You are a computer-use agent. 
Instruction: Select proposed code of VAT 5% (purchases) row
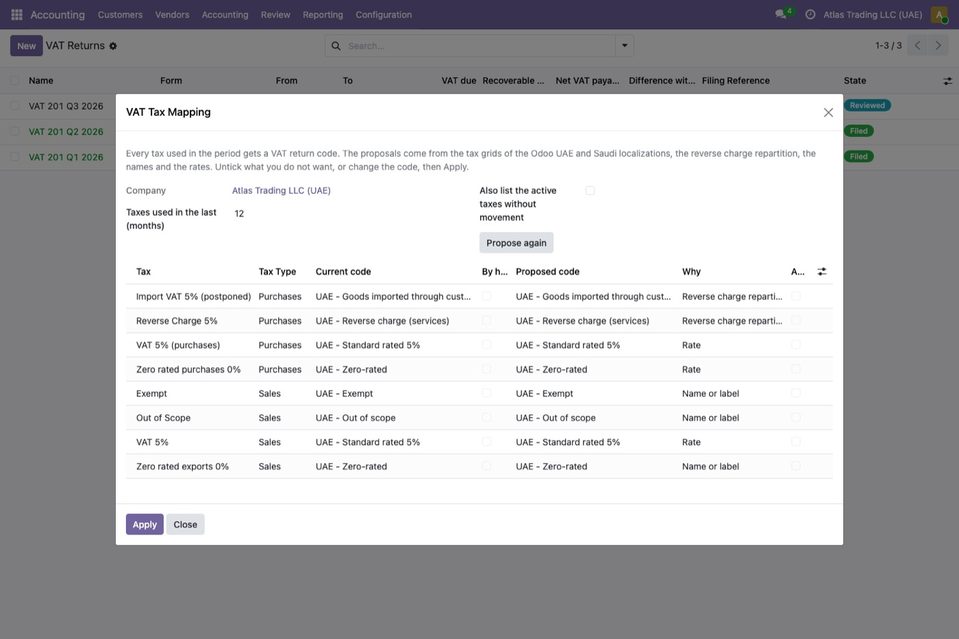tap(568, 345)
